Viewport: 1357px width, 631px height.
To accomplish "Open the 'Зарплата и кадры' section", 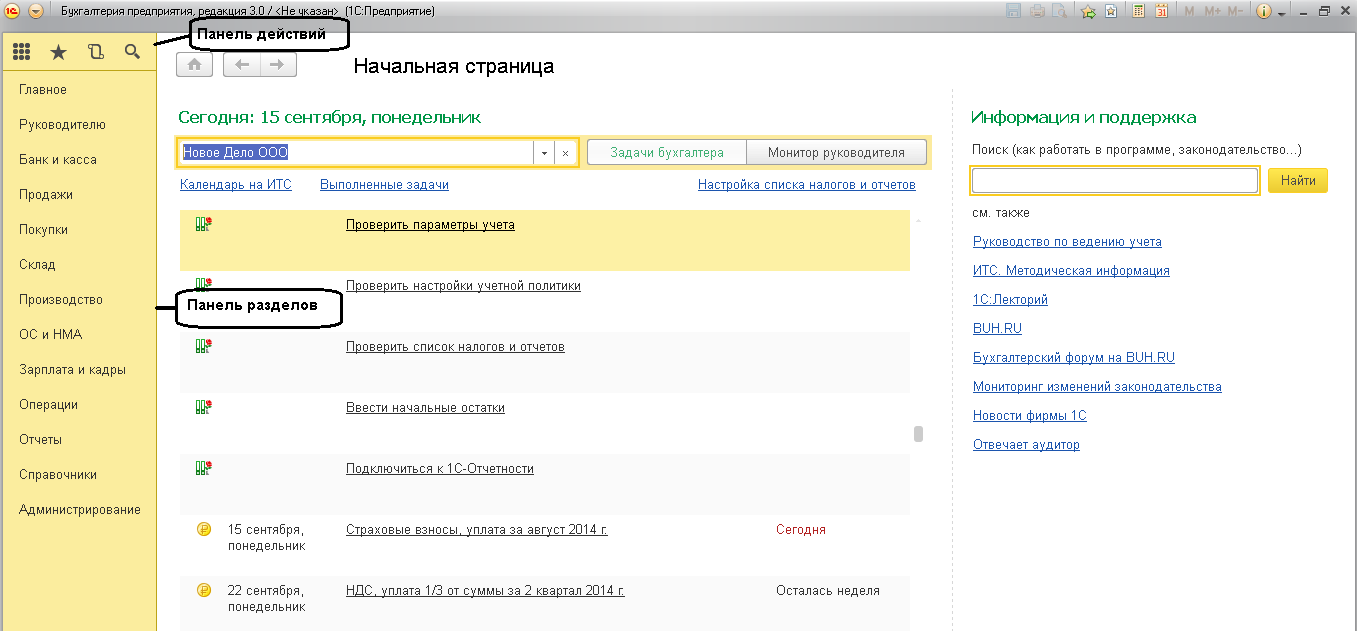I will 72,370.
